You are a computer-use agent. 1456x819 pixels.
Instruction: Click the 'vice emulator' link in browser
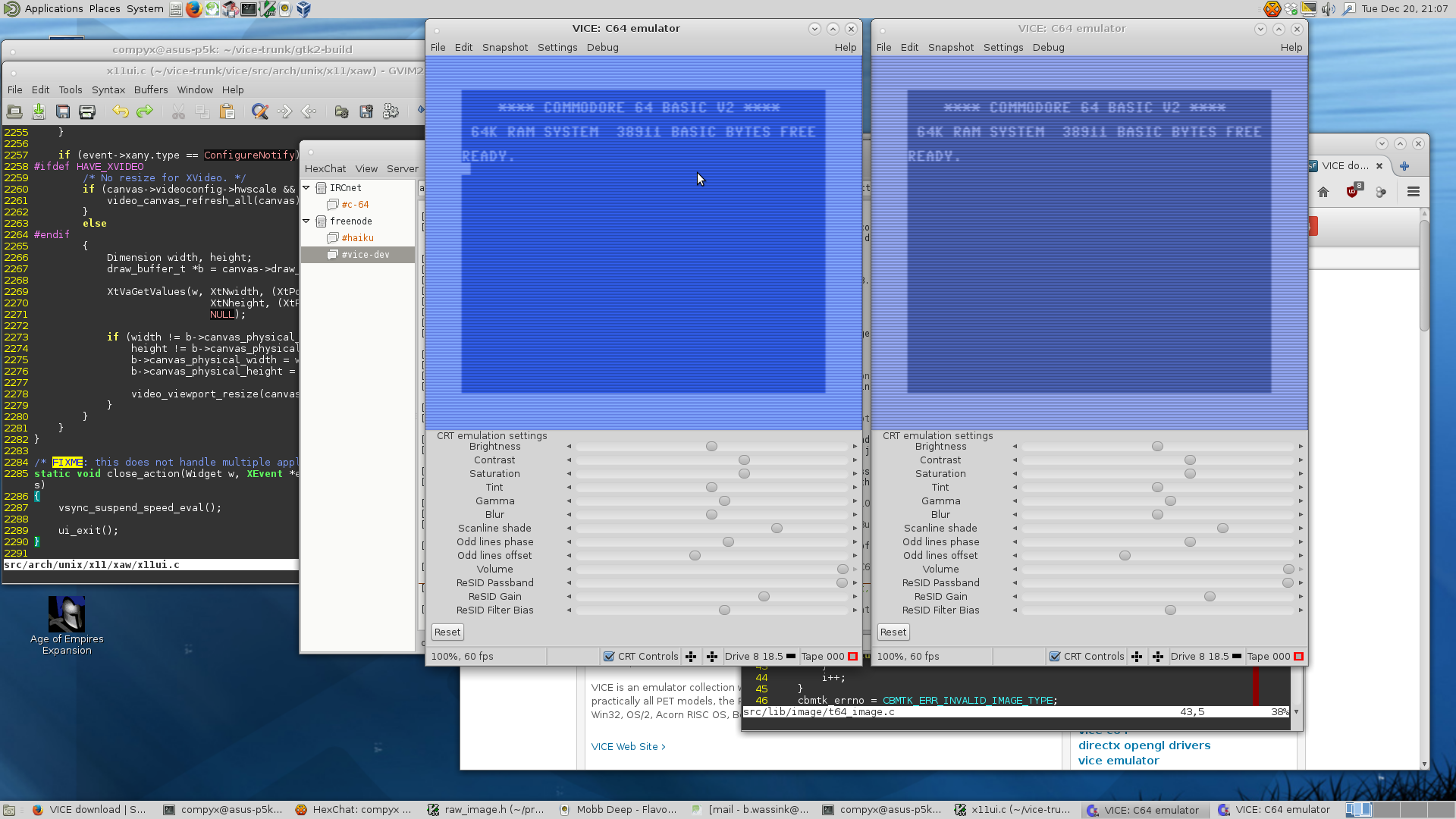1119,761
